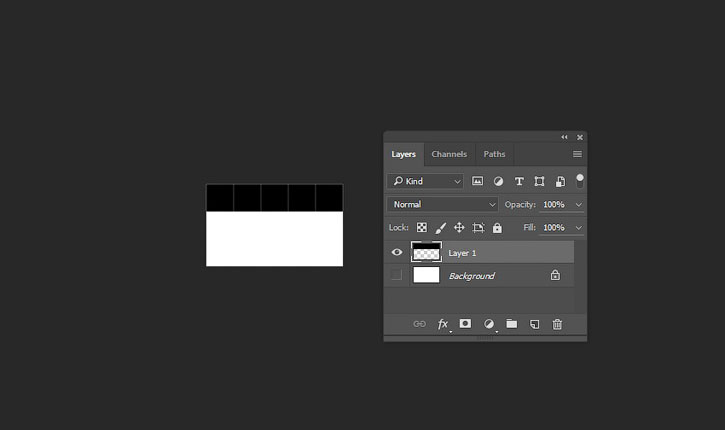This screenshot has height=430, width=725.
Task: Click the Background layer lock icon
Action: pyautogui.click(x=555, y=275)
